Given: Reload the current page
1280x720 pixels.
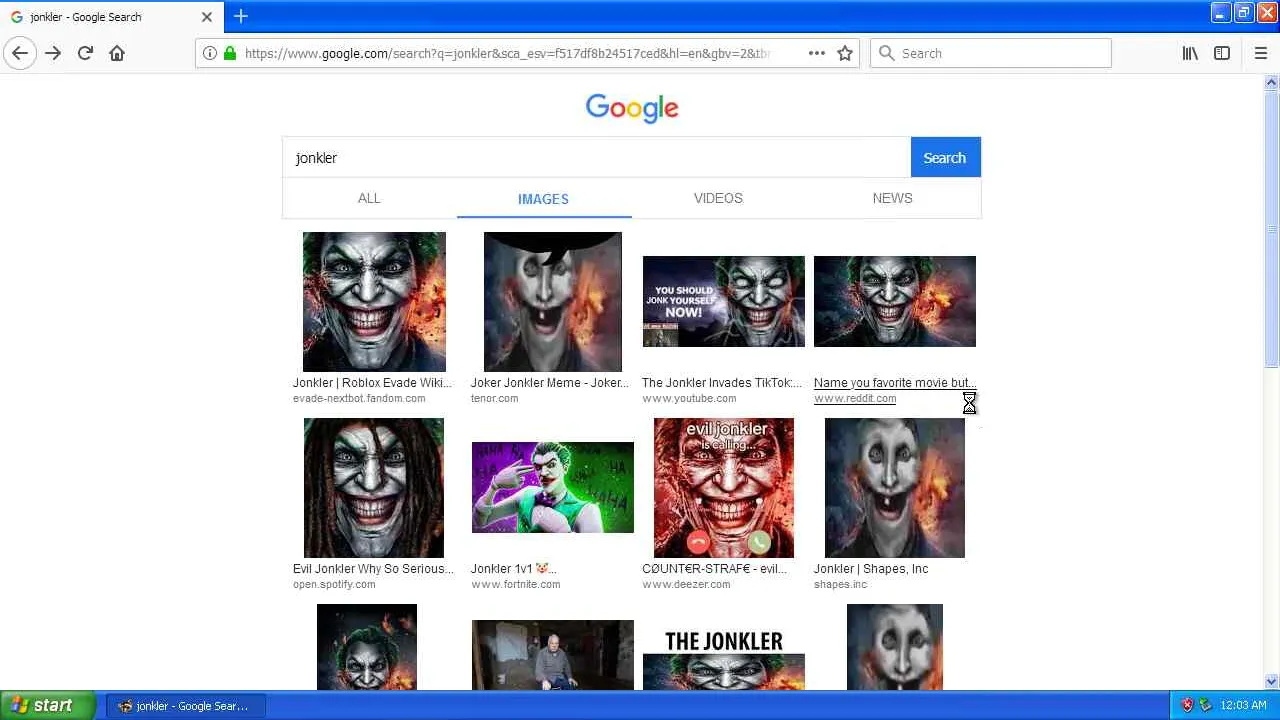Looking at the screenshot, I should [x=85, y=53].
